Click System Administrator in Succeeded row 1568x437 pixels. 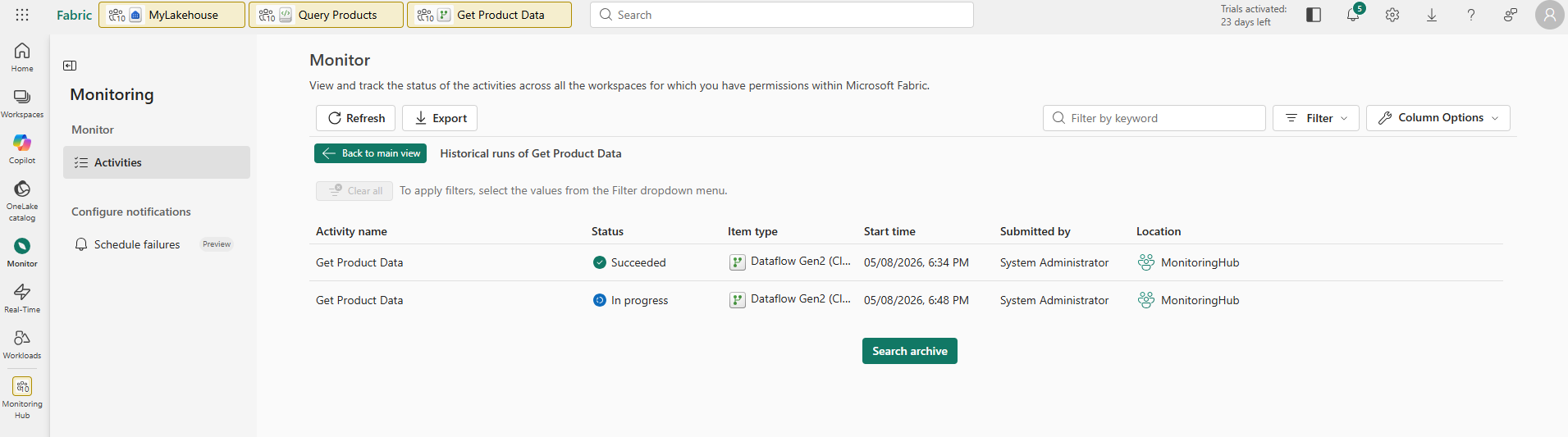coord(1054,262)
